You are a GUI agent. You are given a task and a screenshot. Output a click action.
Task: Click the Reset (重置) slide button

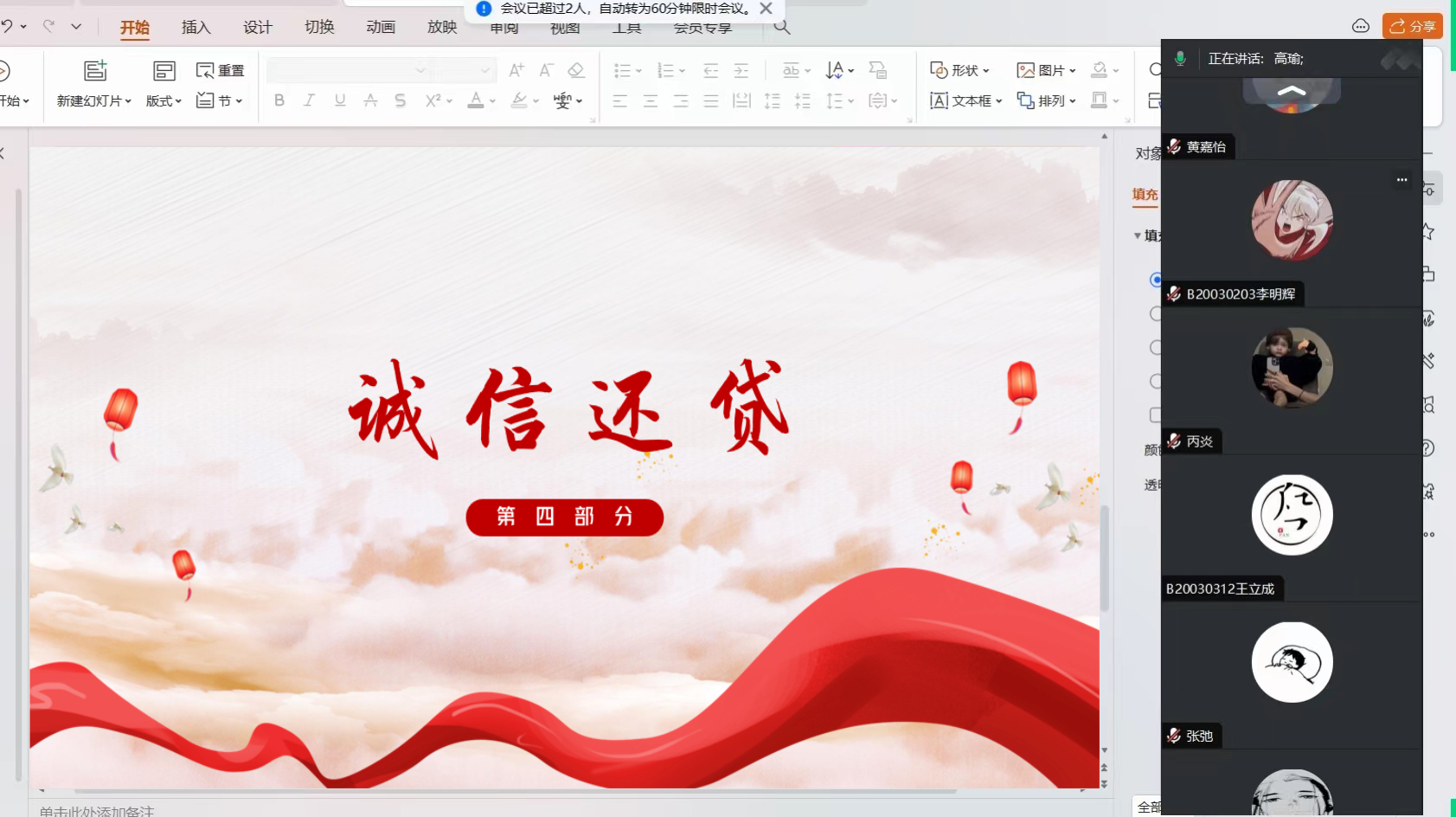click(220, 70)
